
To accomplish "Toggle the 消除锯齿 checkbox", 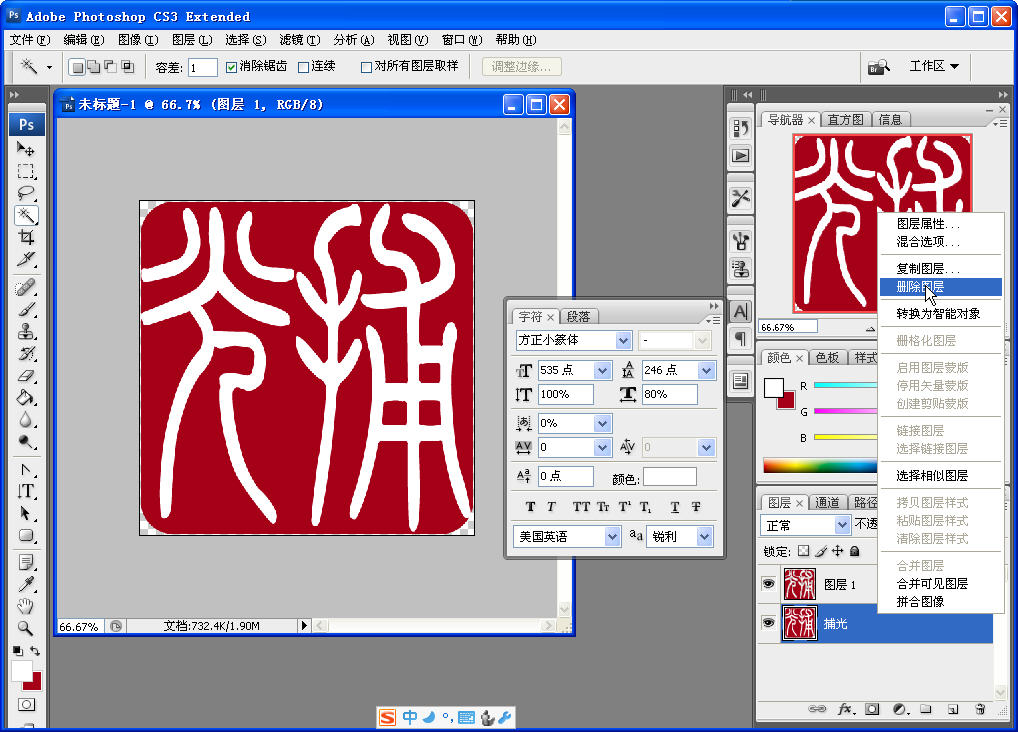I will click(x=233, y=67).
